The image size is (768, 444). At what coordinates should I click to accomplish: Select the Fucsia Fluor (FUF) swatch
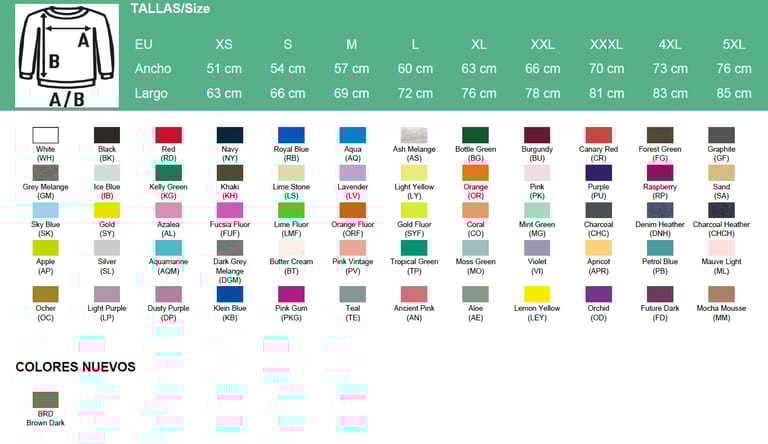tap(229, 210)
